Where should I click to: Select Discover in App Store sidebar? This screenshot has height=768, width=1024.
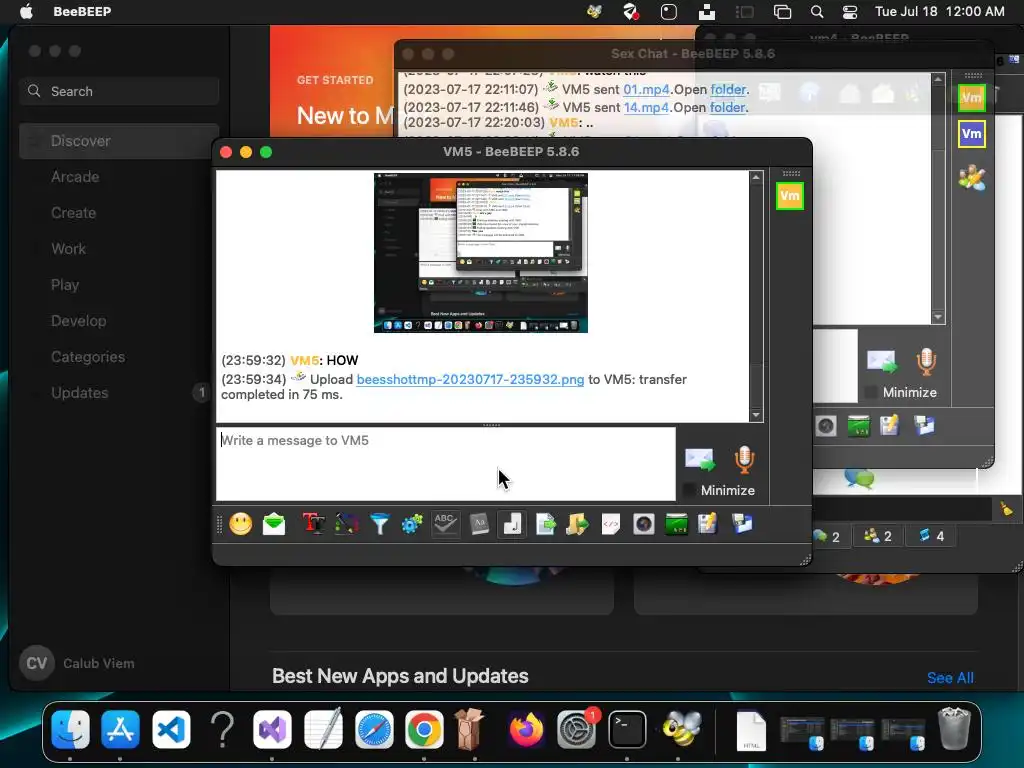coord(119,141)
